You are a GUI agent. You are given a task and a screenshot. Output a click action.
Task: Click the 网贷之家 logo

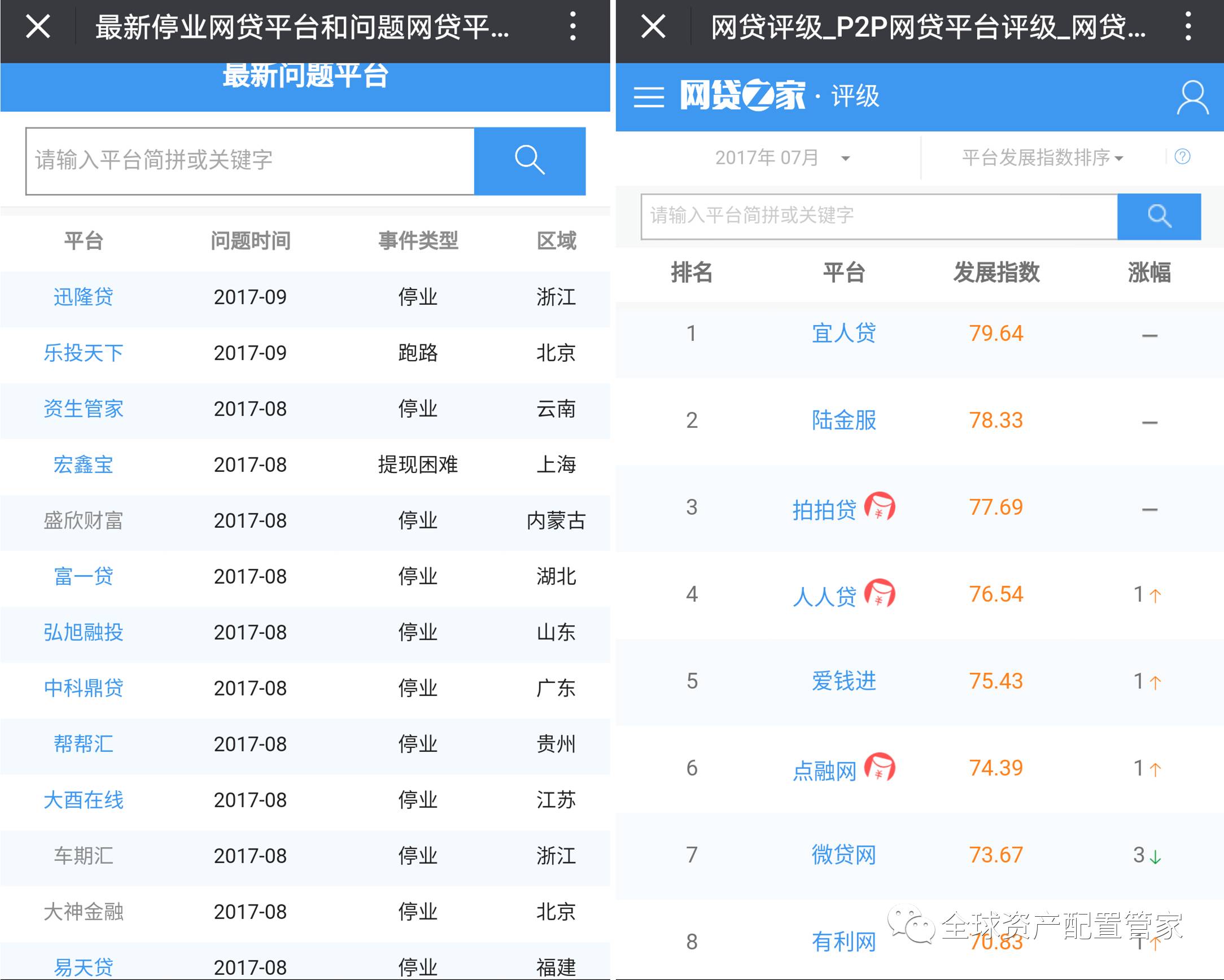click(x=742, y=95)
